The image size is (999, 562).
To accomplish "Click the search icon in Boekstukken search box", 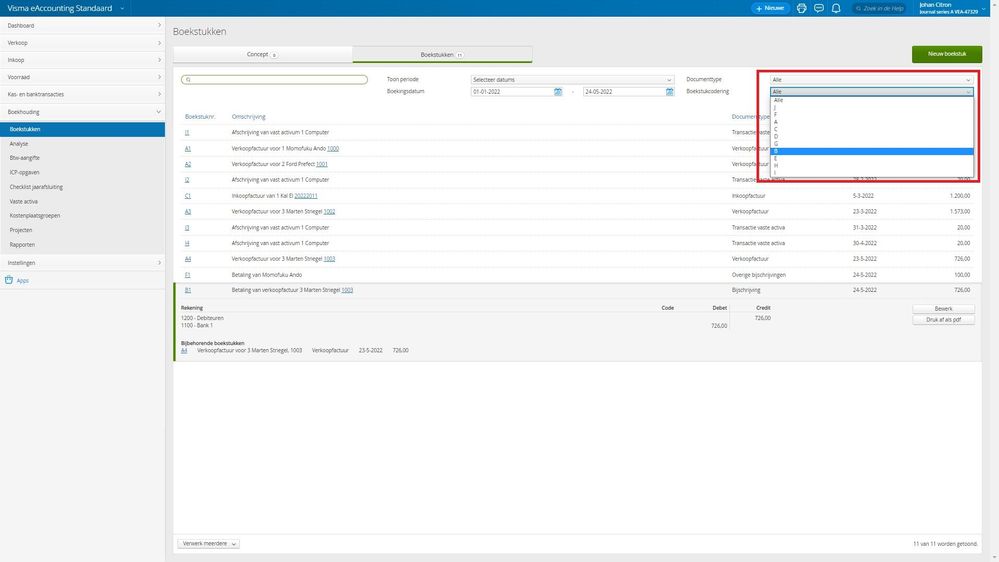I will coord(188,80).
